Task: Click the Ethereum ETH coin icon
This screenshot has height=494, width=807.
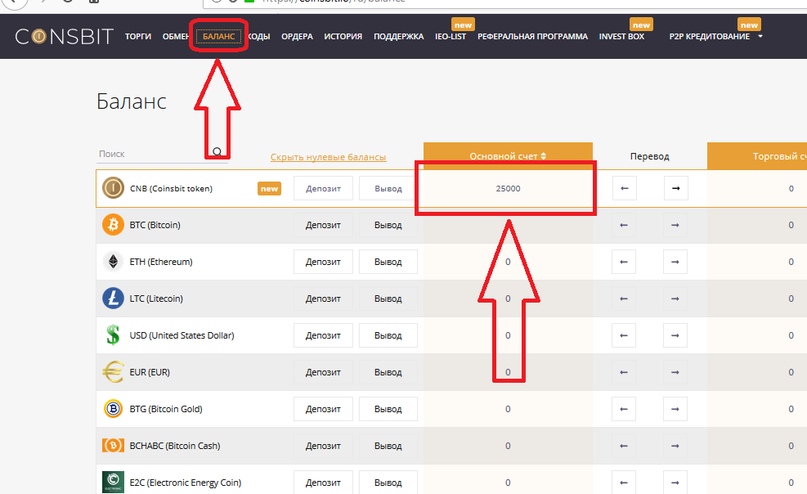Action: (x=113, y=261)
